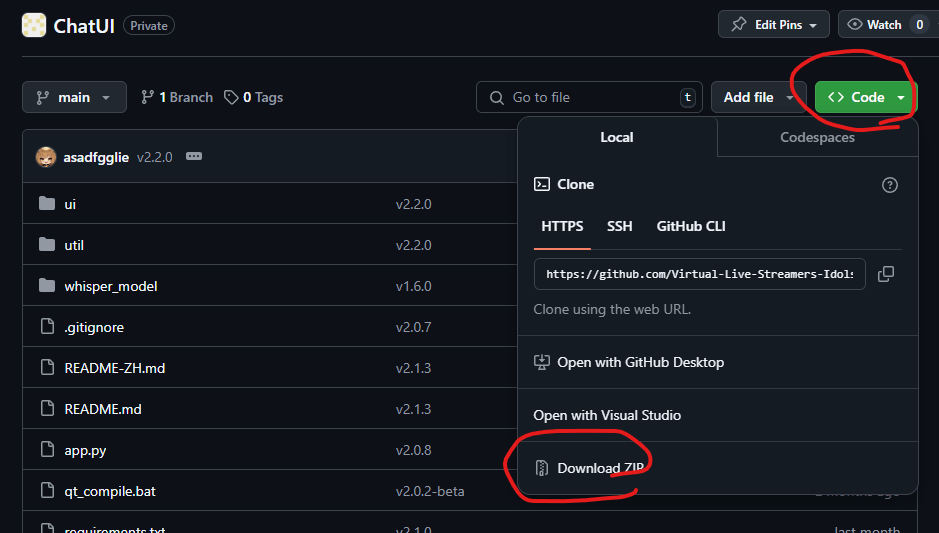The image size is (939, 533).
Task: Click the caret arrow on the Code button
Action: [x=901, y=97]
